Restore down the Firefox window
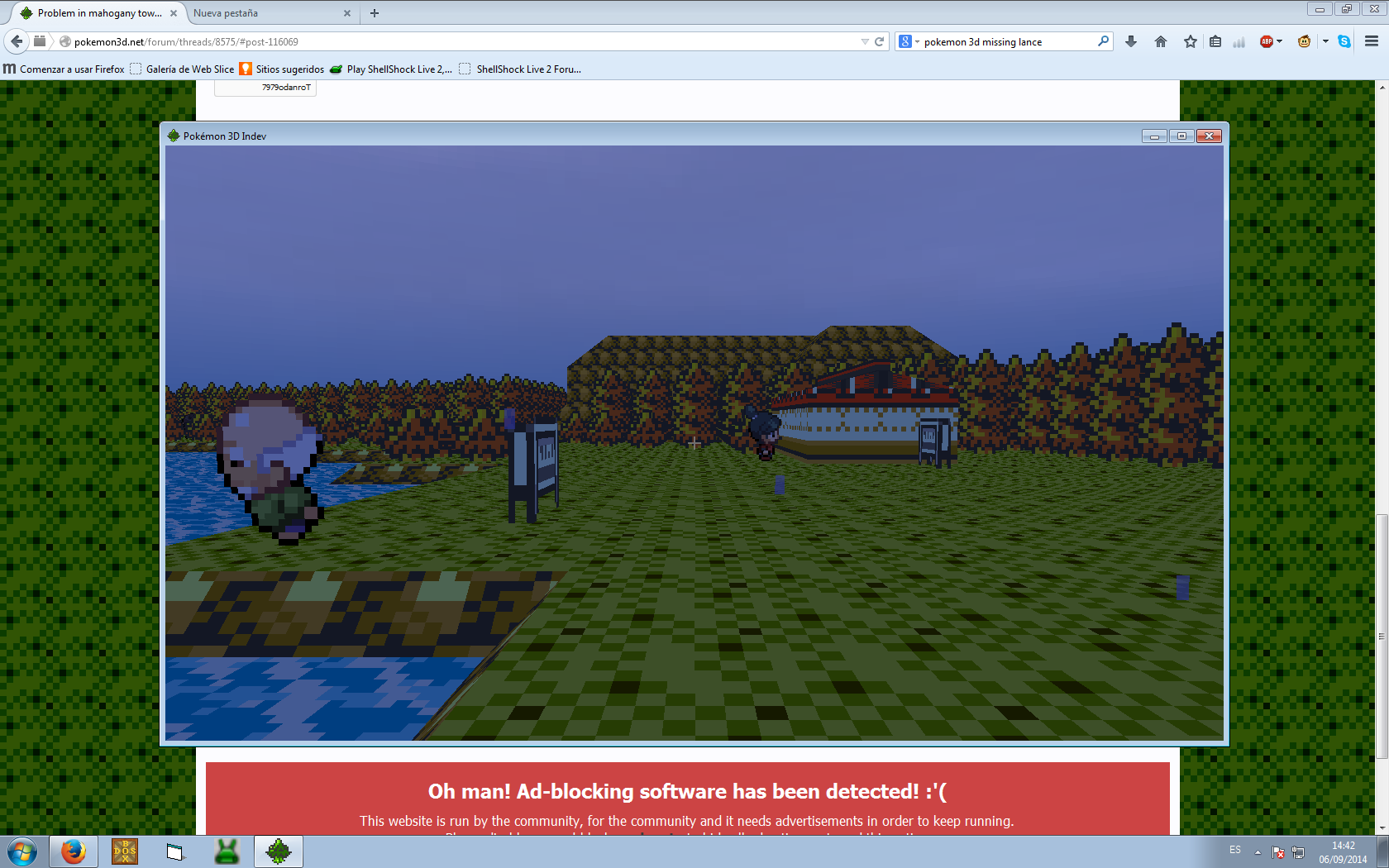 (x=1346, y=9)
